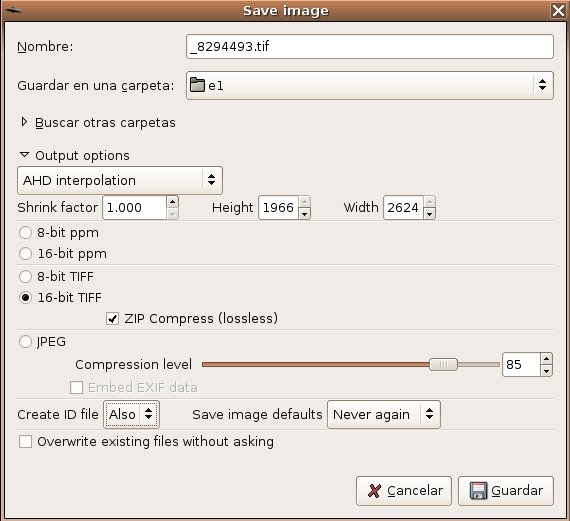Decrease Height using the down arrow

pyautogui.click(x=304, y=214)
